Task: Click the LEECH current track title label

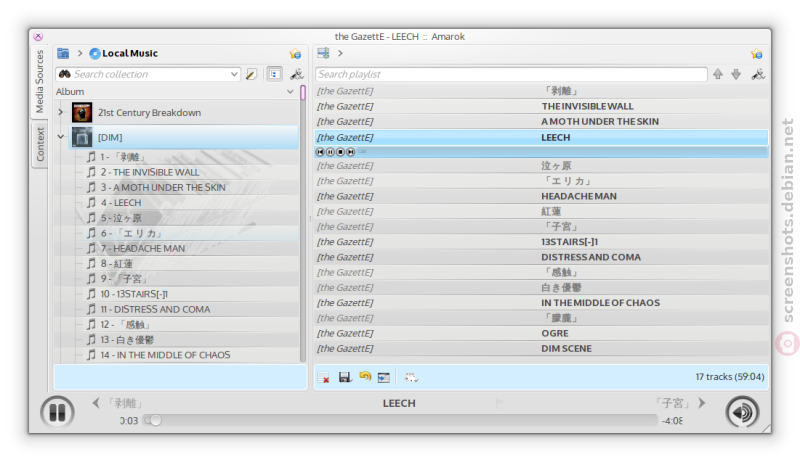Action: coord(399,403)
